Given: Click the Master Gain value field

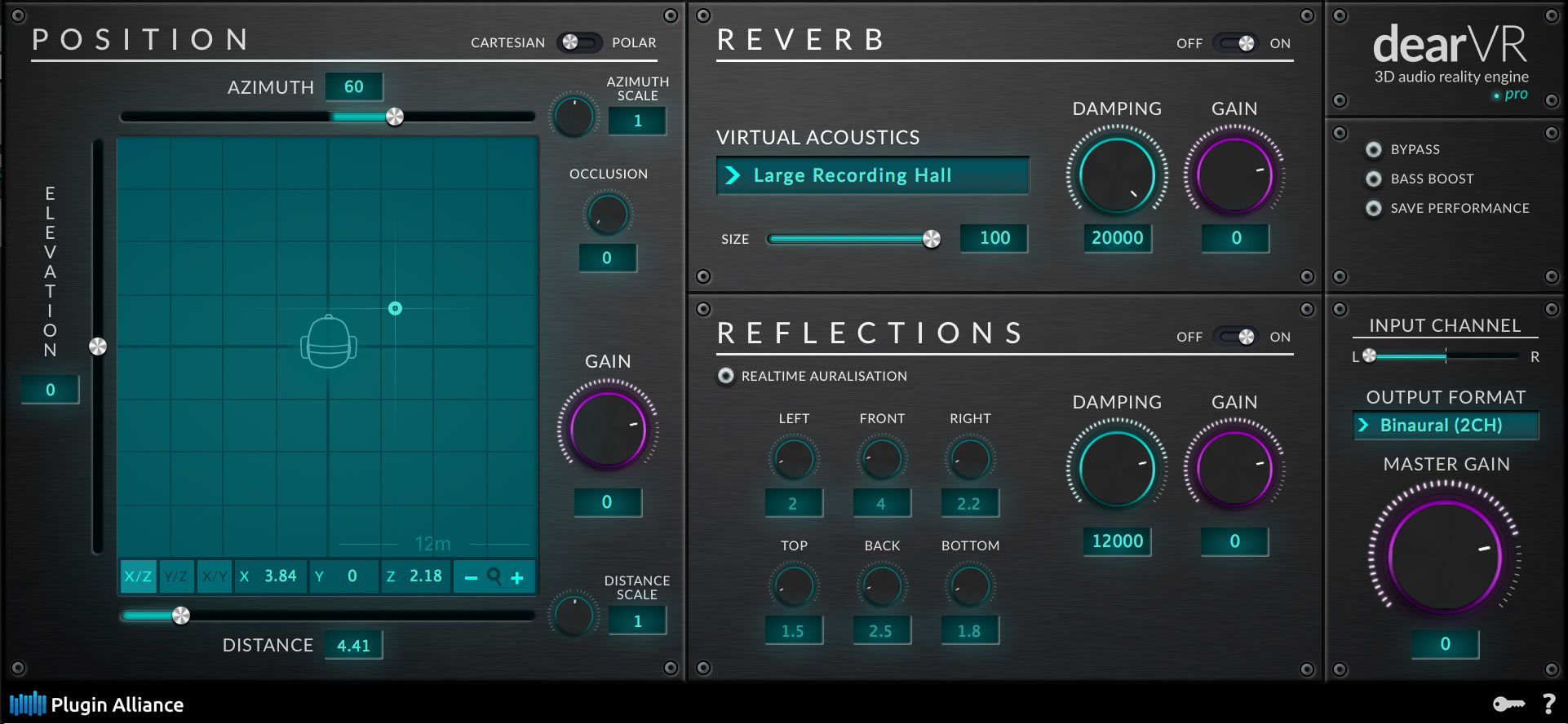Looking at the screenshot, I should pyautogui.click(x=1446, y=644).
